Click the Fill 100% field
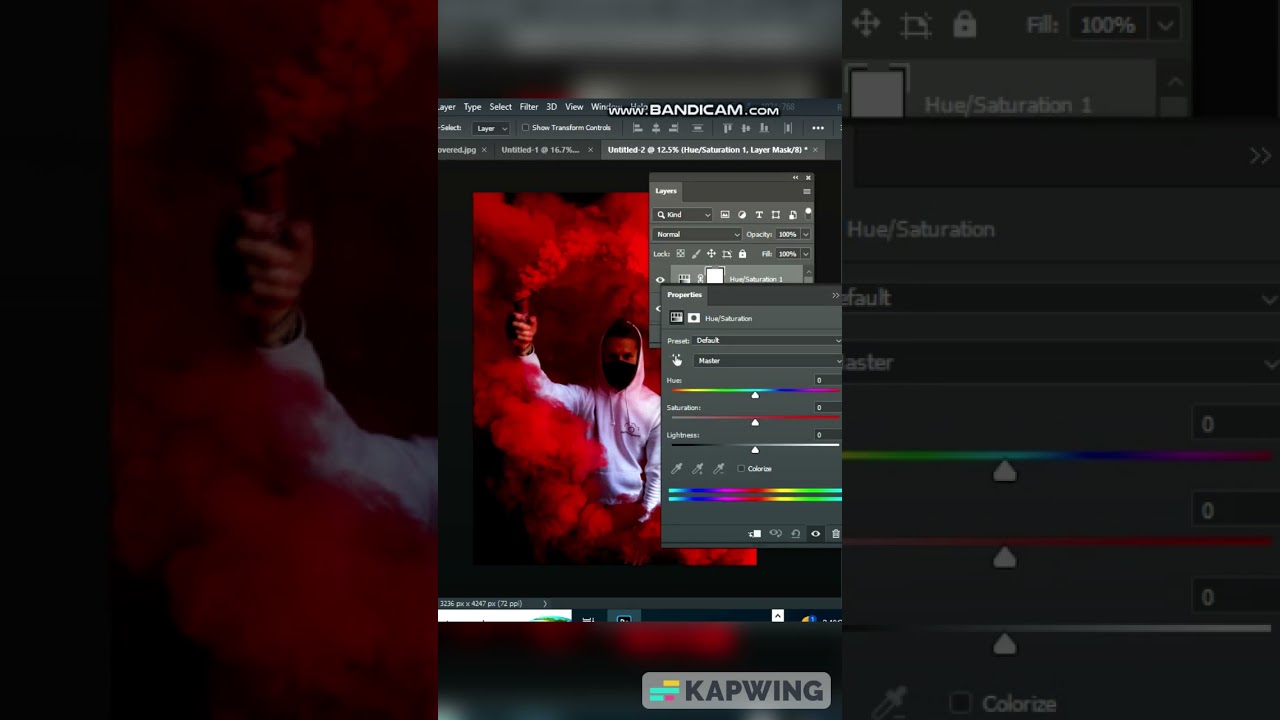This screenshot has width=1280, height=720. 787,254
